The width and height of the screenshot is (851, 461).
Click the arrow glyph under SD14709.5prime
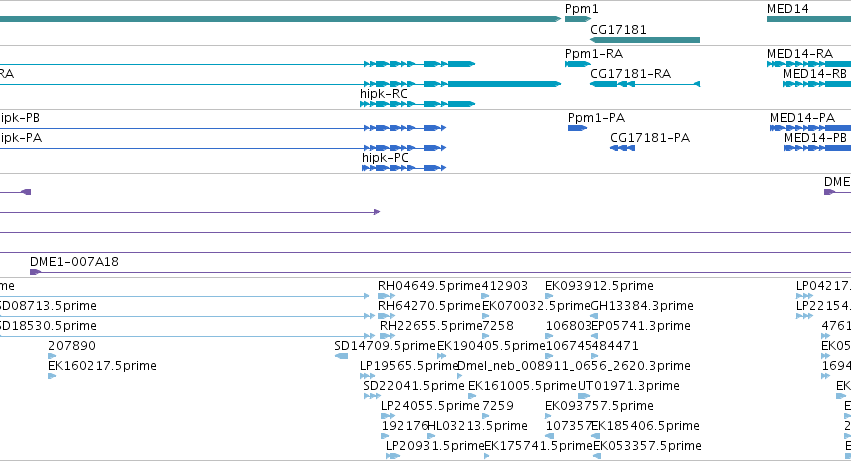coord(341,356)
